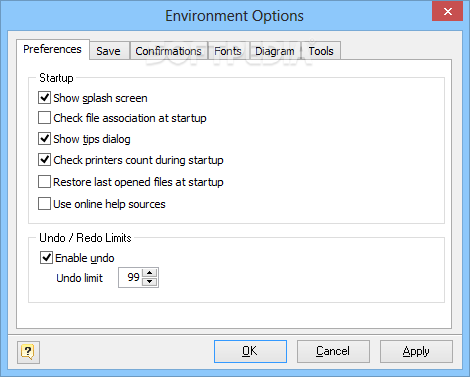Image resolution: width=470 pixels, height=377 pixels.
Task: Toggle Show tips dialog checkbox
Action: tap(44, 139)
